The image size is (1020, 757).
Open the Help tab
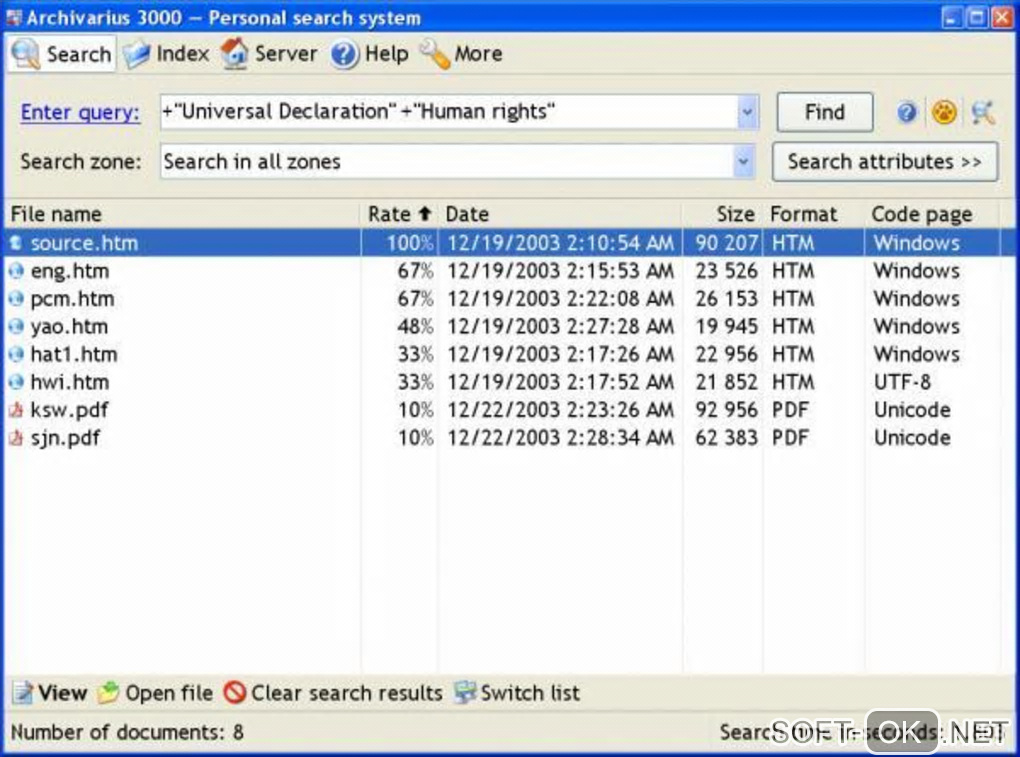369,53
